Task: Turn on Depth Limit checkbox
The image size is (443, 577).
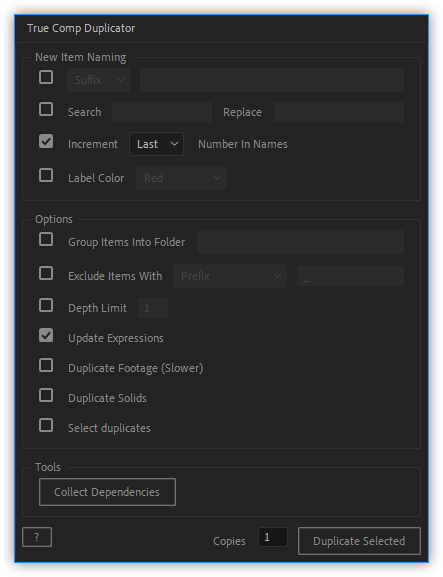Action: point(46,305)
